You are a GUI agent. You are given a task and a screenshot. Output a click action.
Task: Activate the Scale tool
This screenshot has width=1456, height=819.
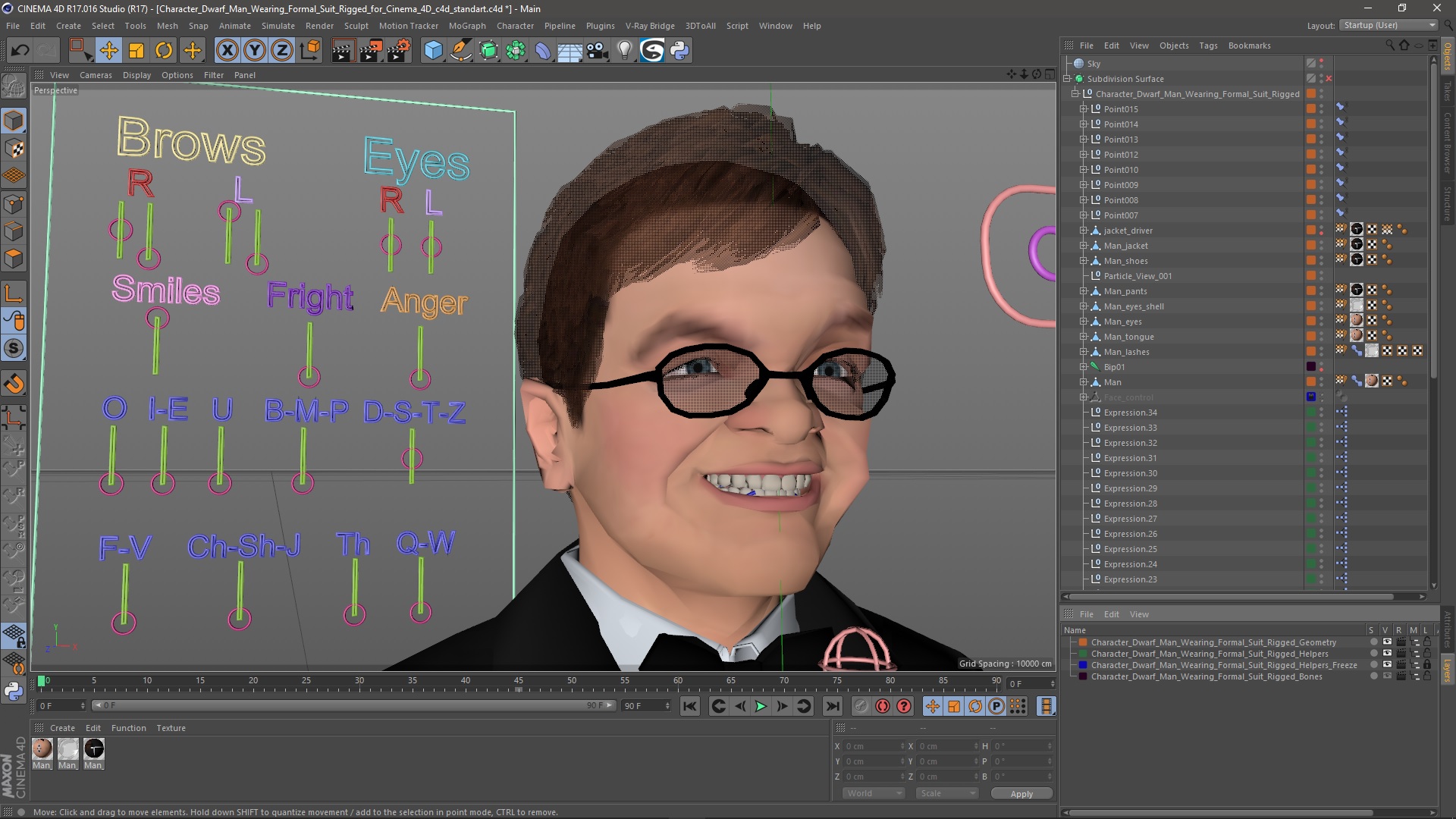pos(136,51)
